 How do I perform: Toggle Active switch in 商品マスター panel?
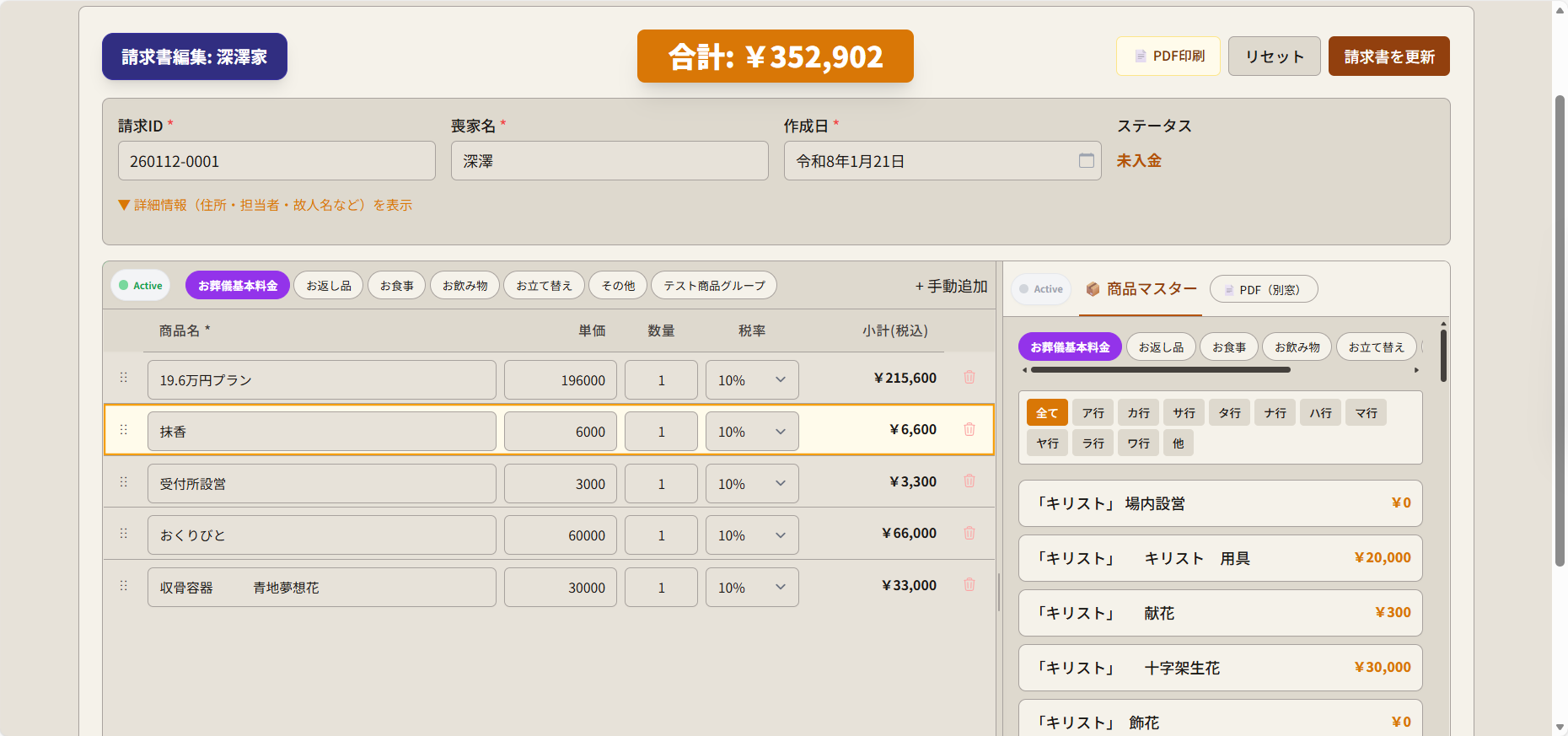pos(1041,289)
